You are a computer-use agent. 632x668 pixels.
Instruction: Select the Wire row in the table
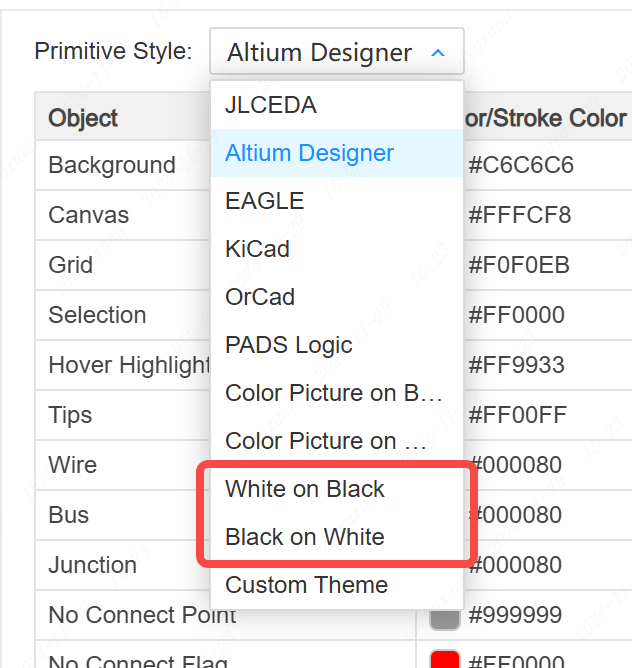pos(73,465)
